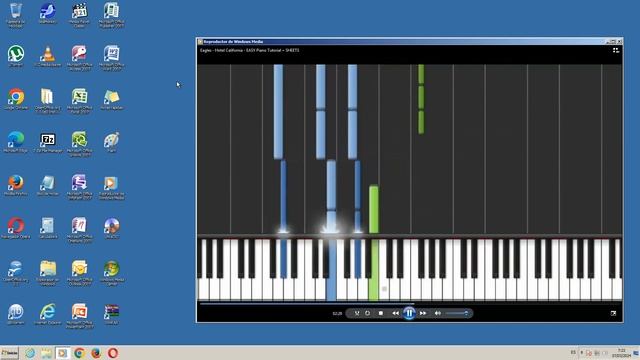Click the next (fast forward) button
640x360 pixels.
point(423,313)
